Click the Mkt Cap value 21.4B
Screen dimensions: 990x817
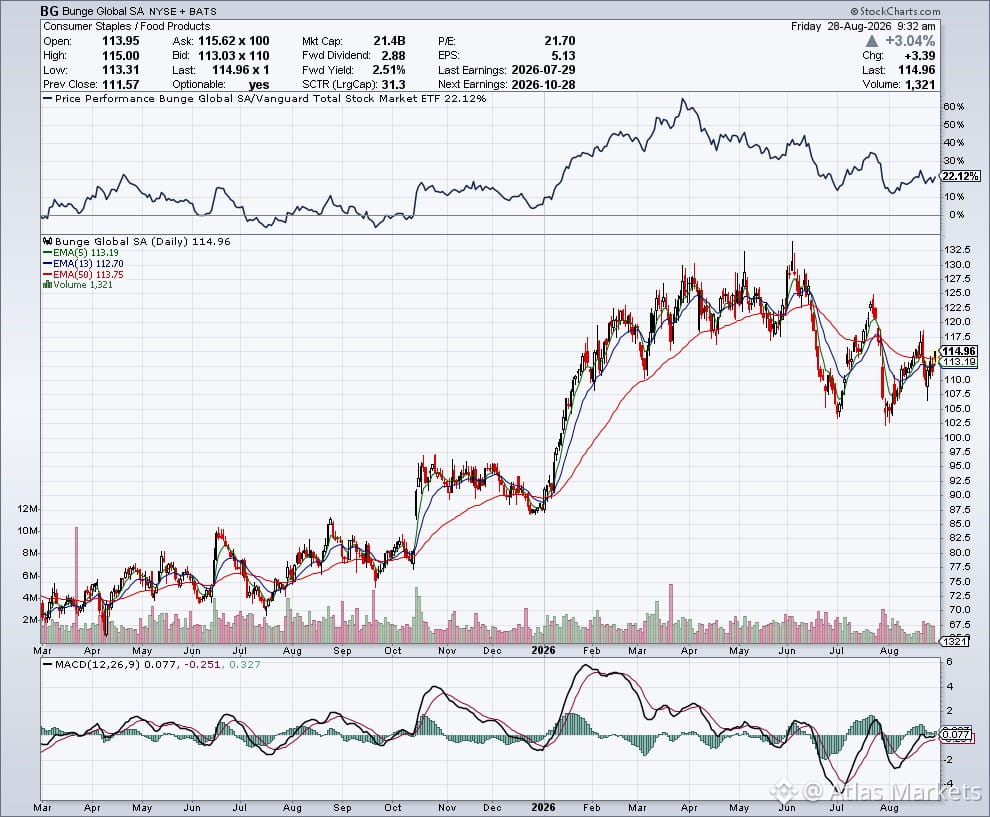click(389, 41)
